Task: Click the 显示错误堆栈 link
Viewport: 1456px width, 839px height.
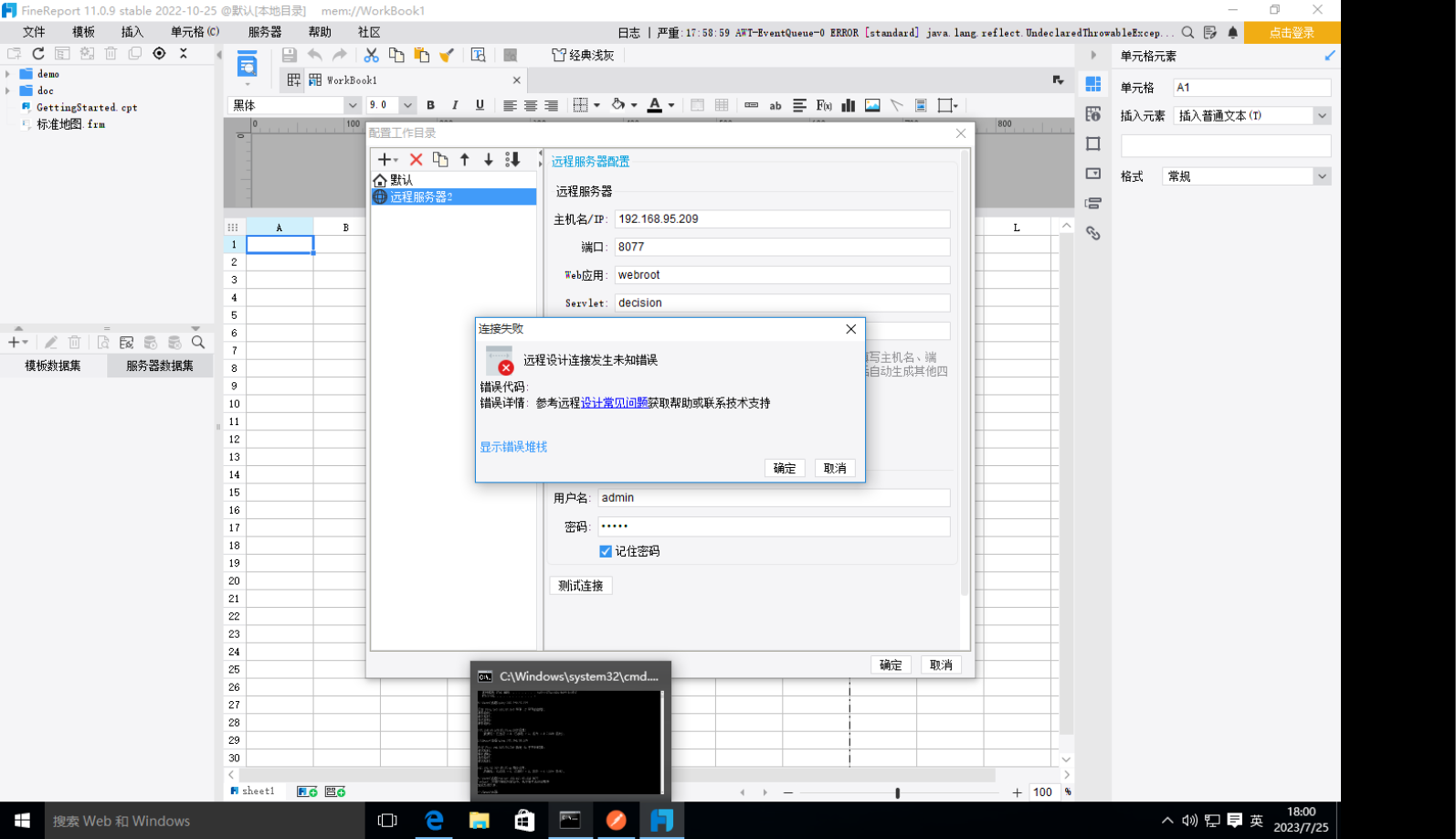Action: [x=513, y=447]
